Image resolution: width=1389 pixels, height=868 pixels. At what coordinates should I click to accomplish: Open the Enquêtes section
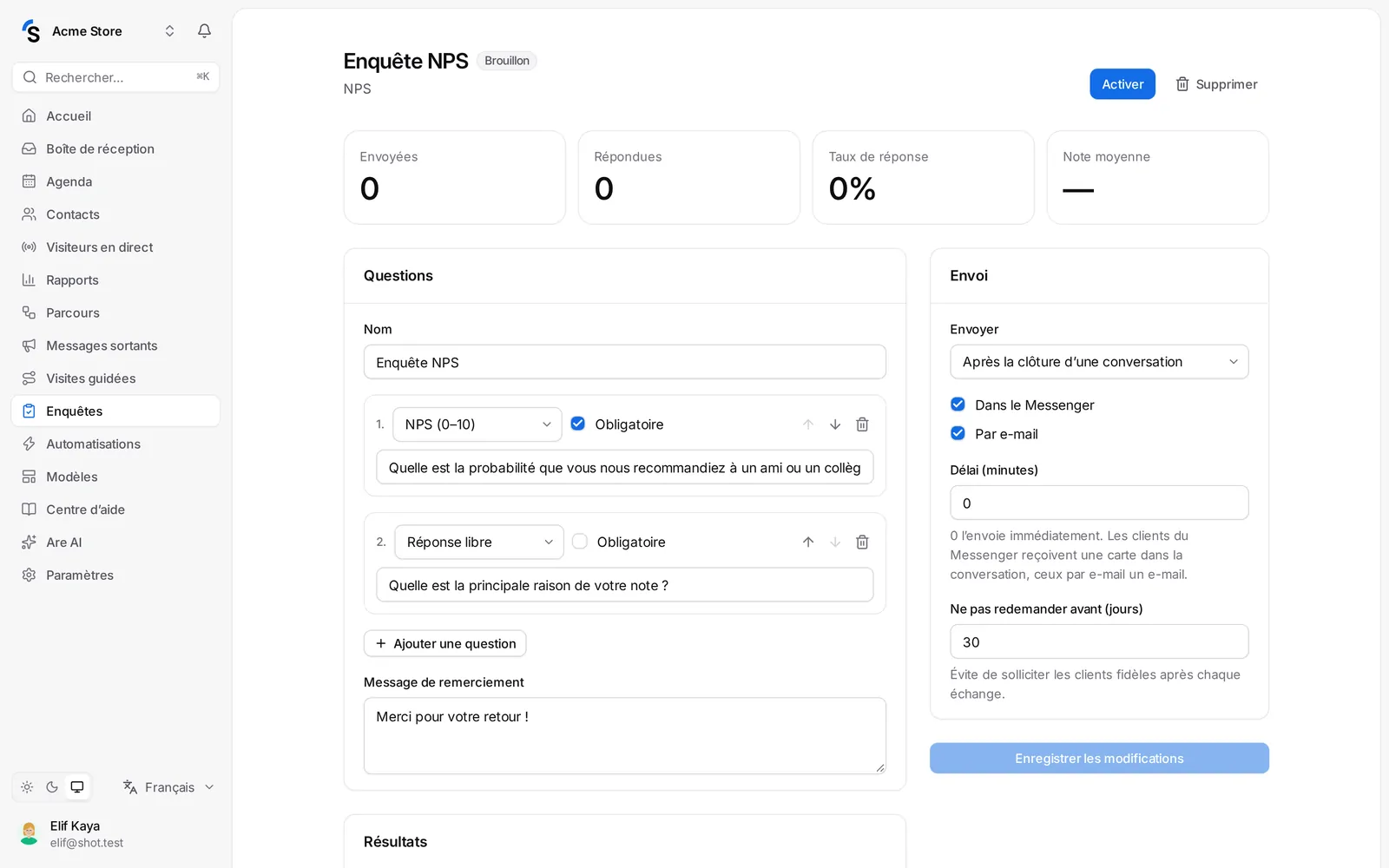115,411
